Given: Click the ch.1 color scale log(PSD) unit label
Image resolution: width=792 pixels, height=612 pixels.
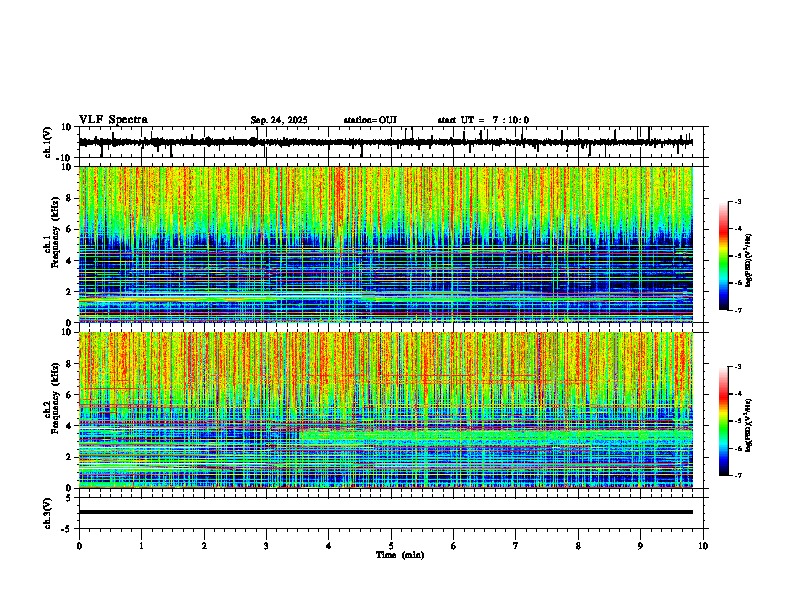Looking at the screenshot, I should click(x=749, y=260).
